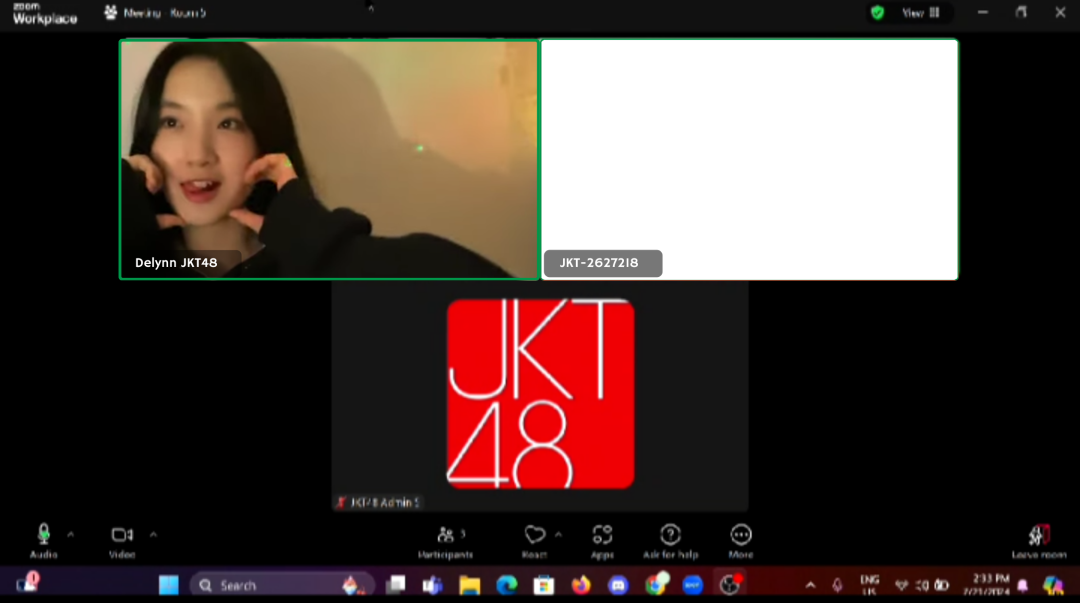Switch the ENG language indicator
Image resolution: width=1080 pixels, height=603 pixels.
pyautogui.click(x=869, y=585)
